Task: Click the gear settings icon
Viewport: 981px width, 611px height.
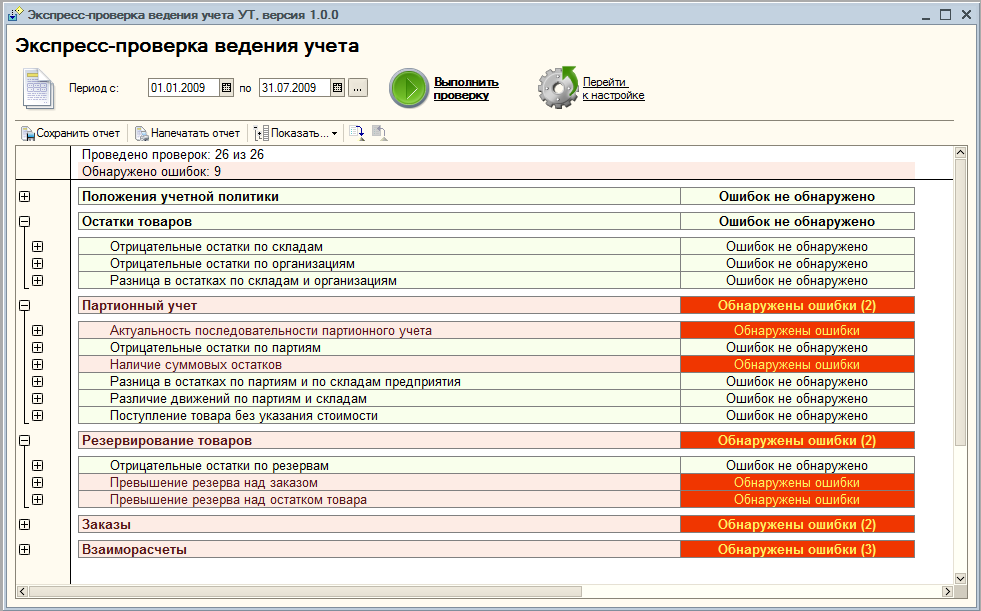Action: (558, 88)
